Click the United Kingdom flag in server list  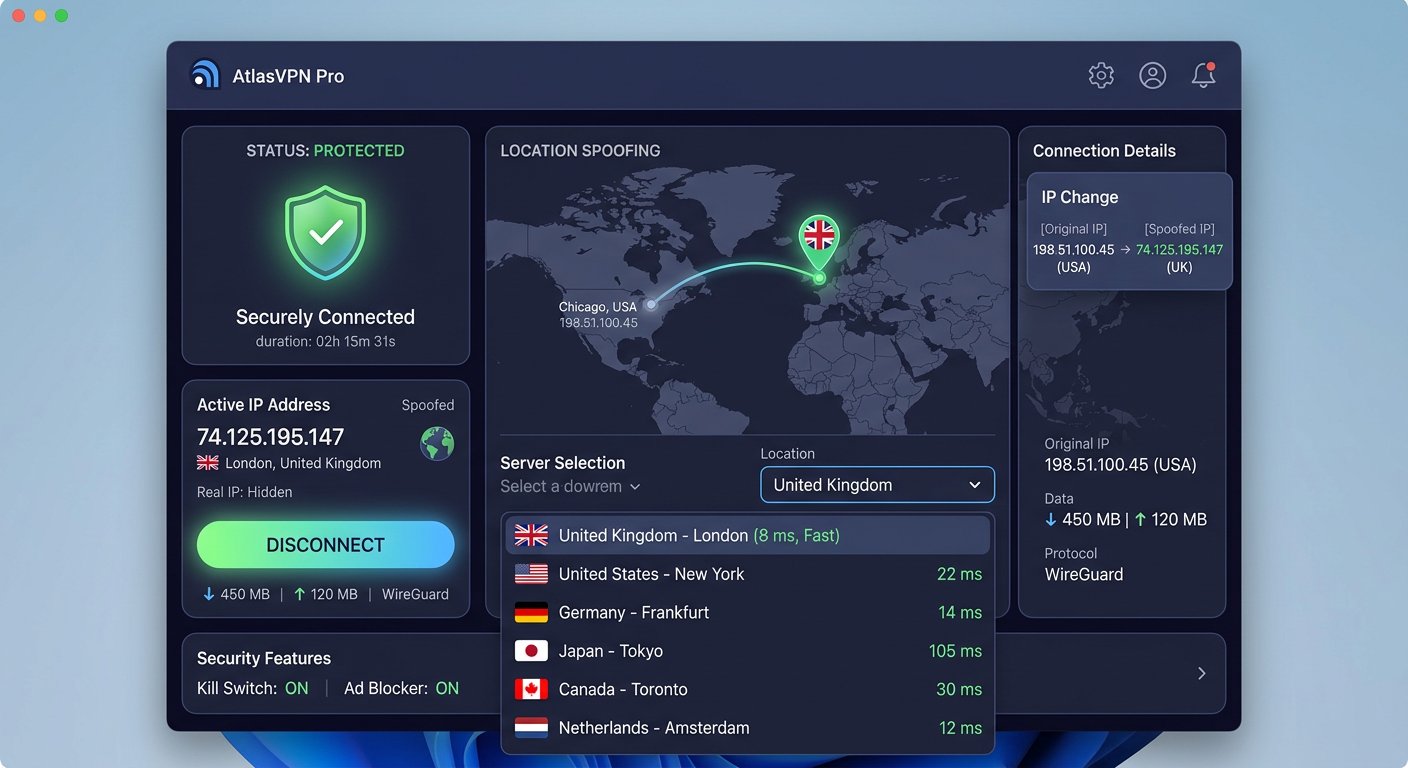tap(531, 535)
